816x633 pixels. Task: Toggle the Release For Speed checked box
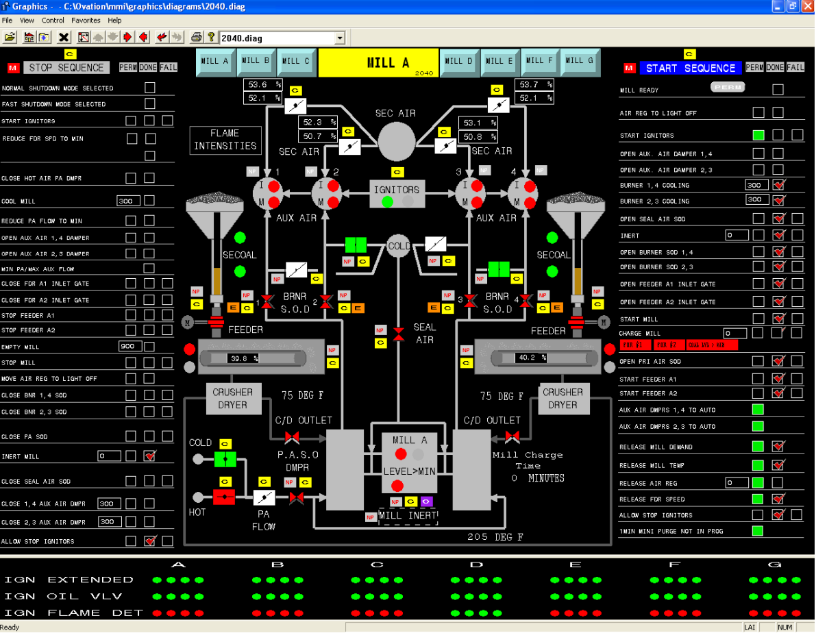coord(778,498)
